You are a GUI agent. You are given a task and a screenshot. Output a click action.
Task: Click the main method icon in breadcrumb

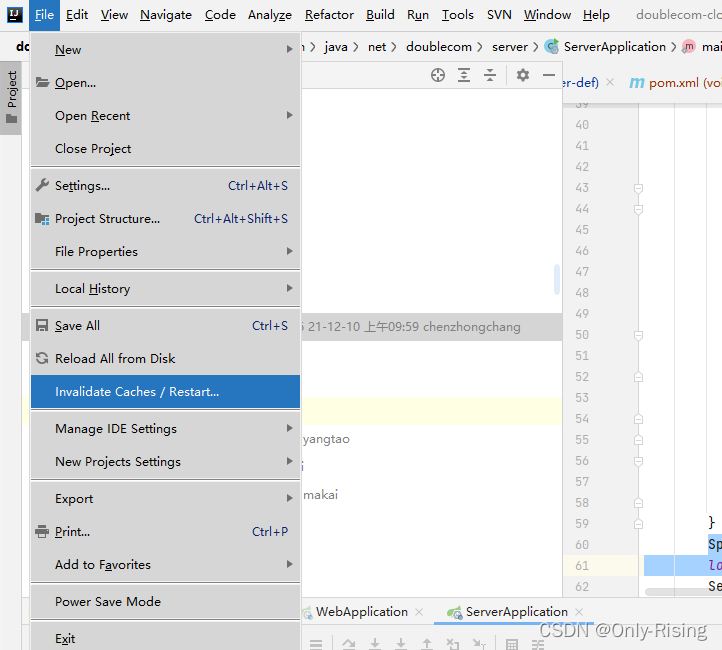point(688,46)
